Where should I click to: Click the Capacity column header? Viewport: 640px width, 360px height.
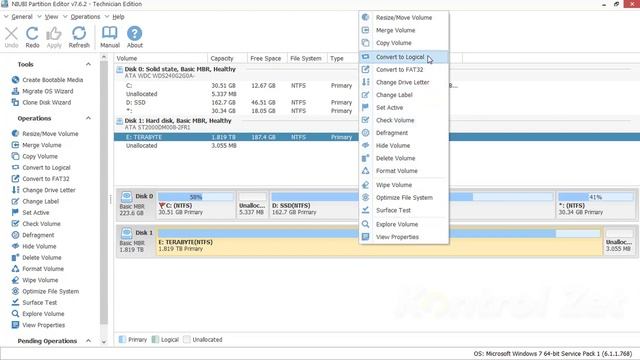point(227,58)
